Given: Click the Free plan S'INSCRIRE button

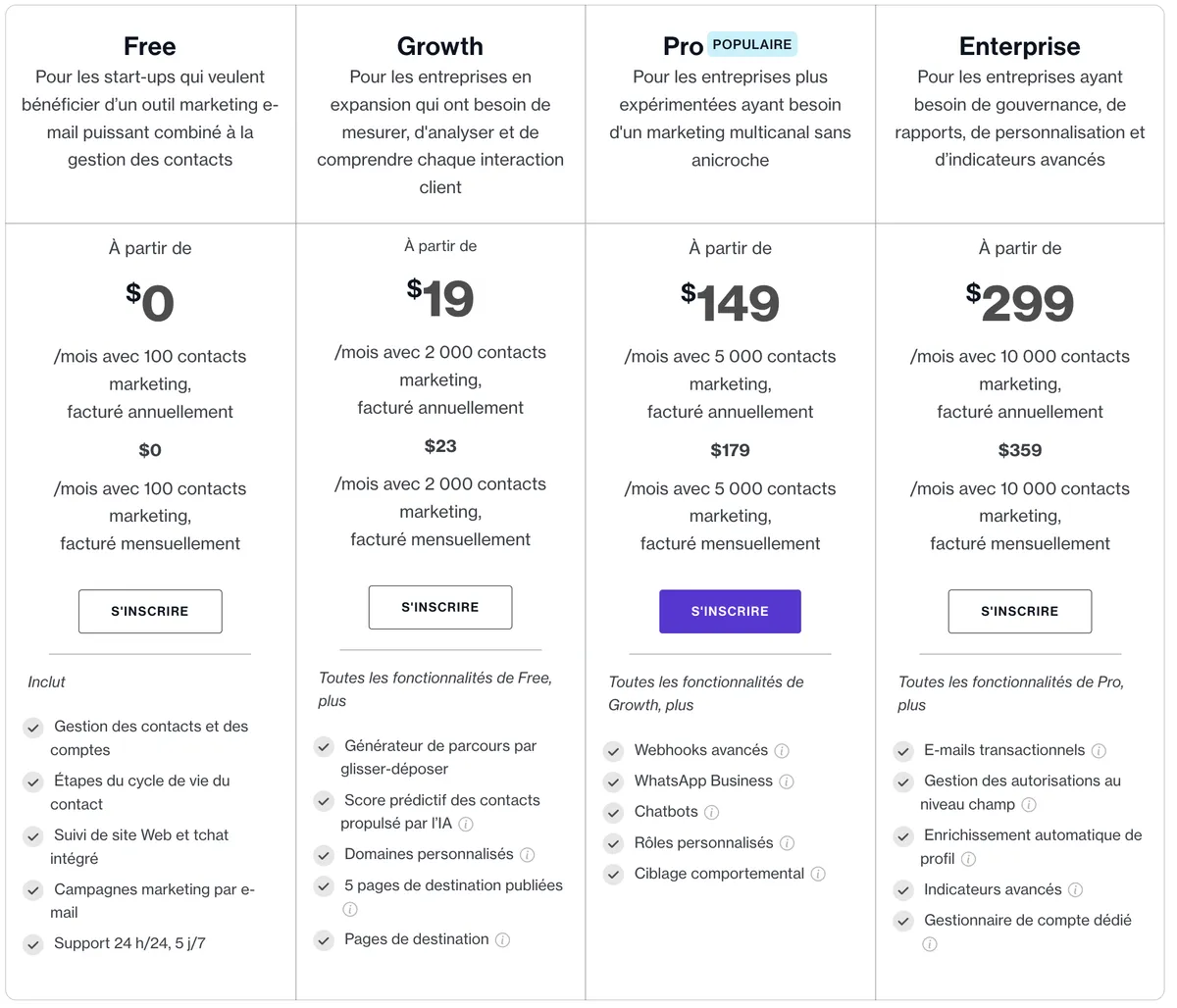Looking at the screenshot, I should click(150, 611).
